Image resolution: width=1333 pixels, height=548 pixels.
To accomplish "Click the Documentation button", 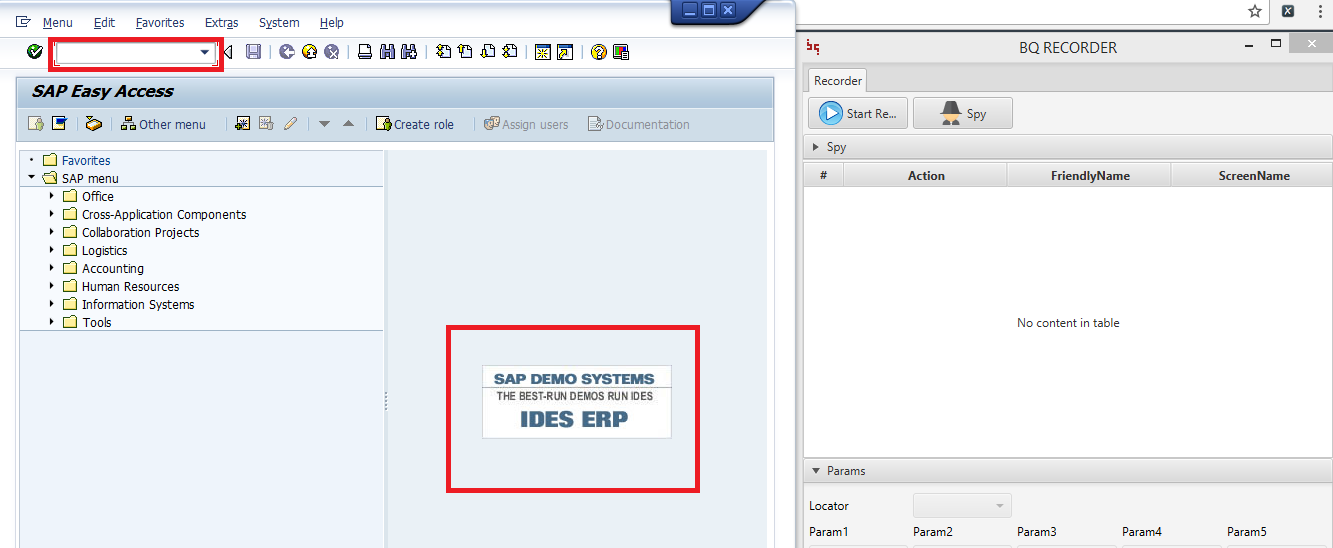I will click(x=639, y=124).
